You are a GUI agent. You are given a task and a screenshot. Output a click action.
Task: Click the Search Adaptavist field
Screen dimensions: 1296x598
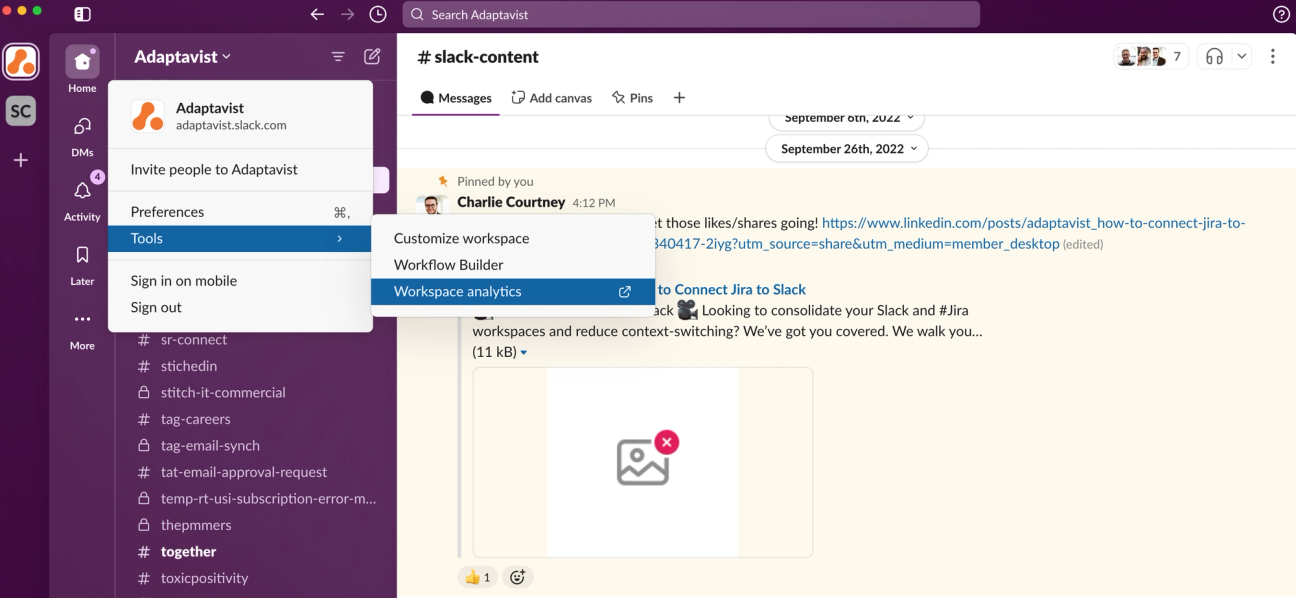point(692,14)
